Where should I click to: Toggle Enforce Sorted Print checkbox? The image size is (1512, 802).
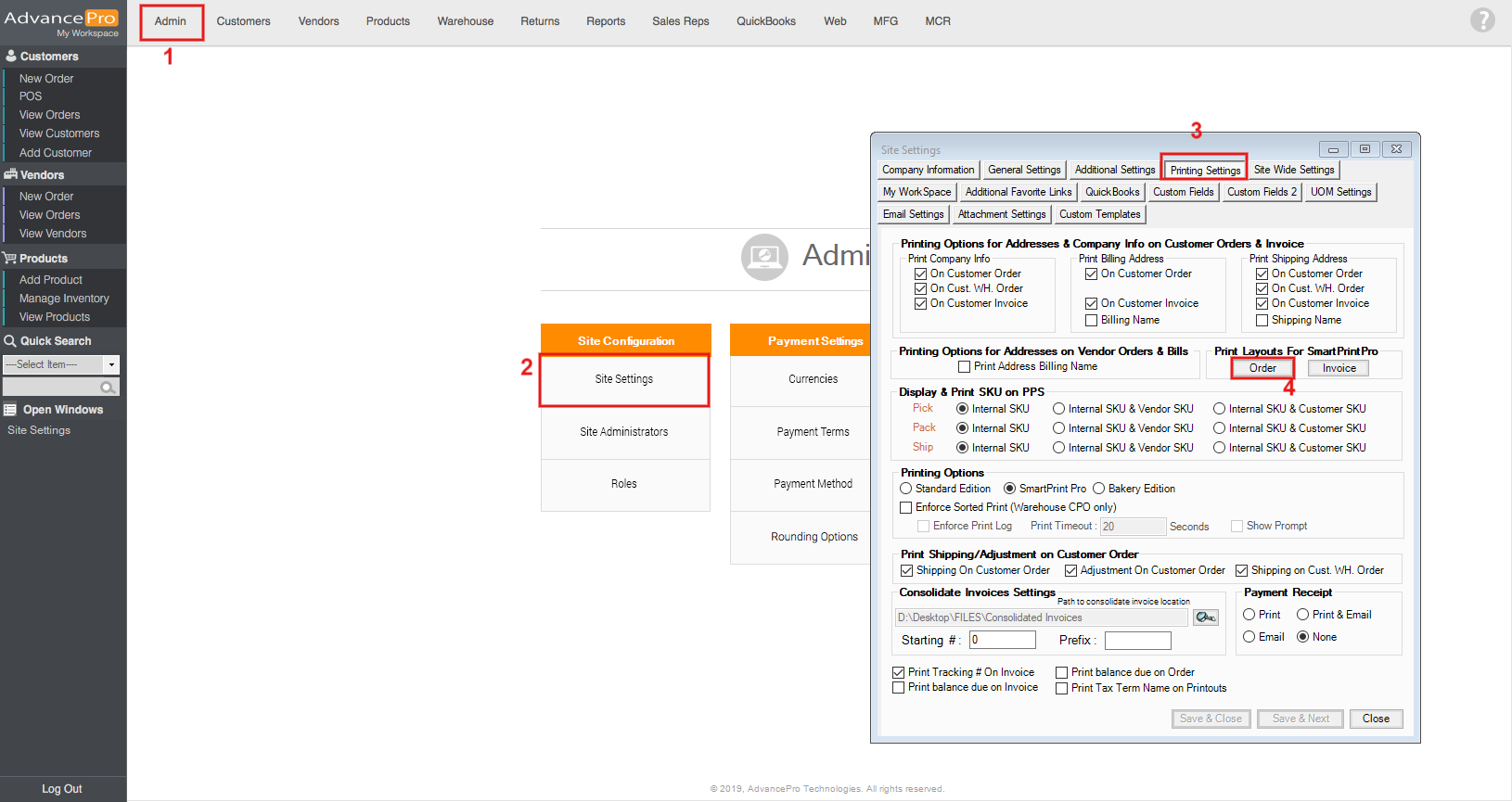(906, 508)
